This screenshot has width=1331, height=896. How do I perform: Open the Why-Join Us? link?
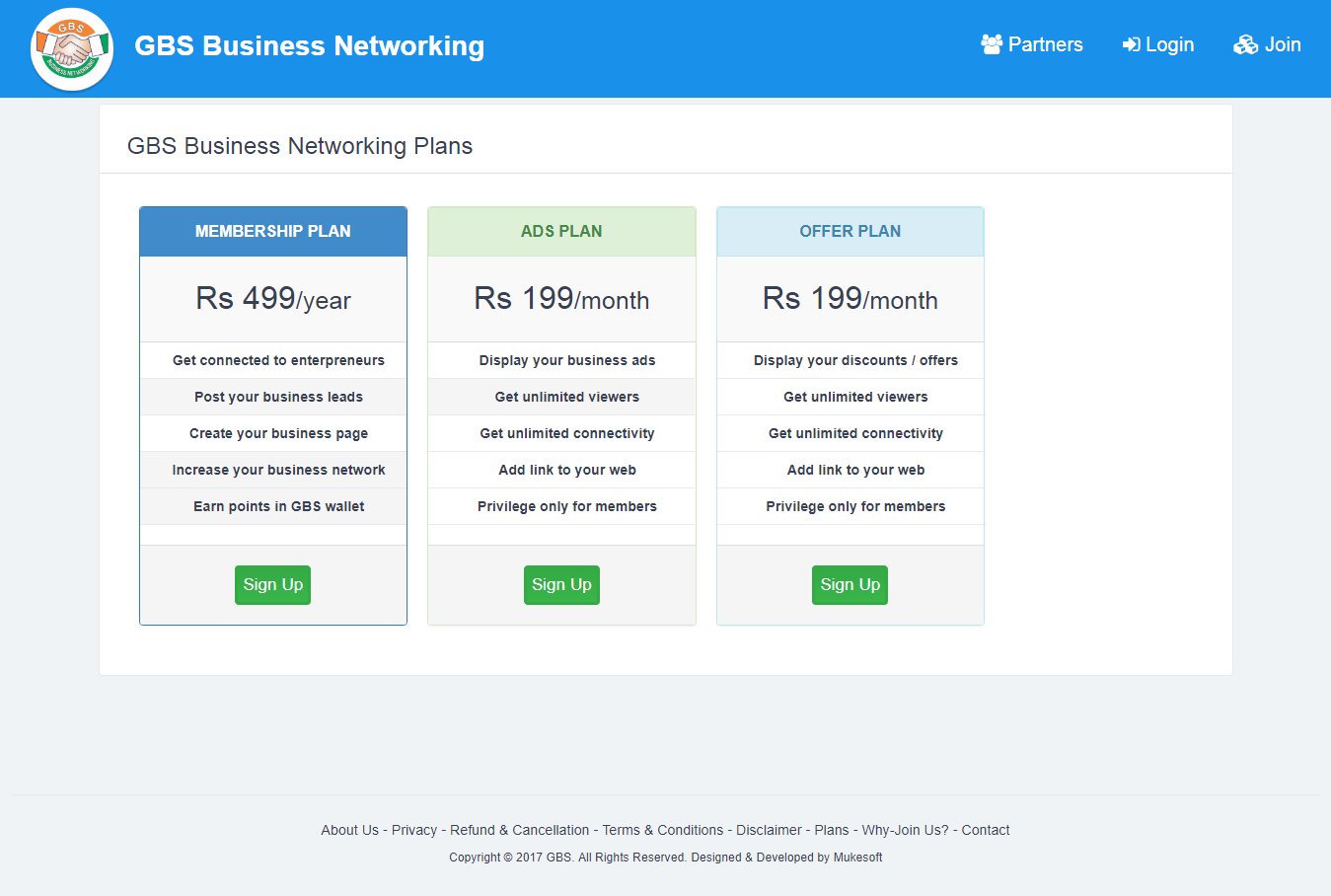pyautogui.click(x=905, y=830)
